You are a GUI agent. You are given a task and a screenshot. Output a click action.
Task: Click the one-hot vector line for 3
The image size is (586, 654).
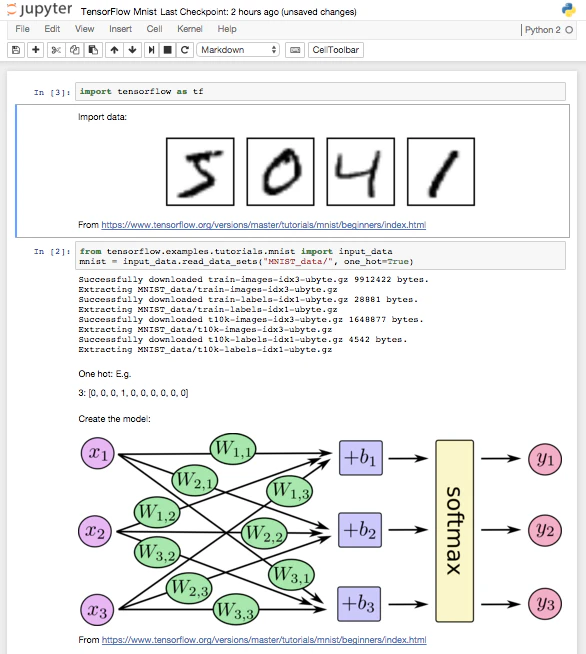[133, 393]
